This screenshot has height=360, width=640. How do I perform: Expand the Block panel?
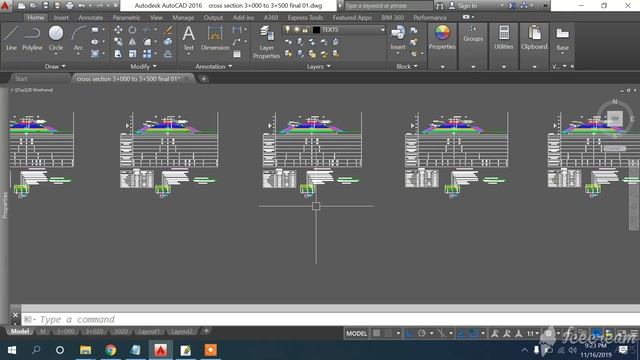(407, 66)
